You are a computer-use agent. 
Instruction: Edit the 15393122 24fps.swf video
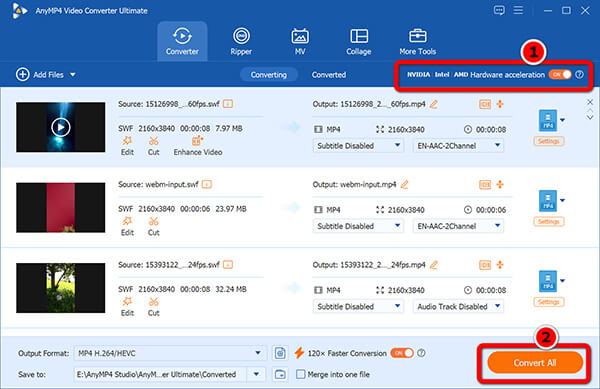tap(127, 306)
